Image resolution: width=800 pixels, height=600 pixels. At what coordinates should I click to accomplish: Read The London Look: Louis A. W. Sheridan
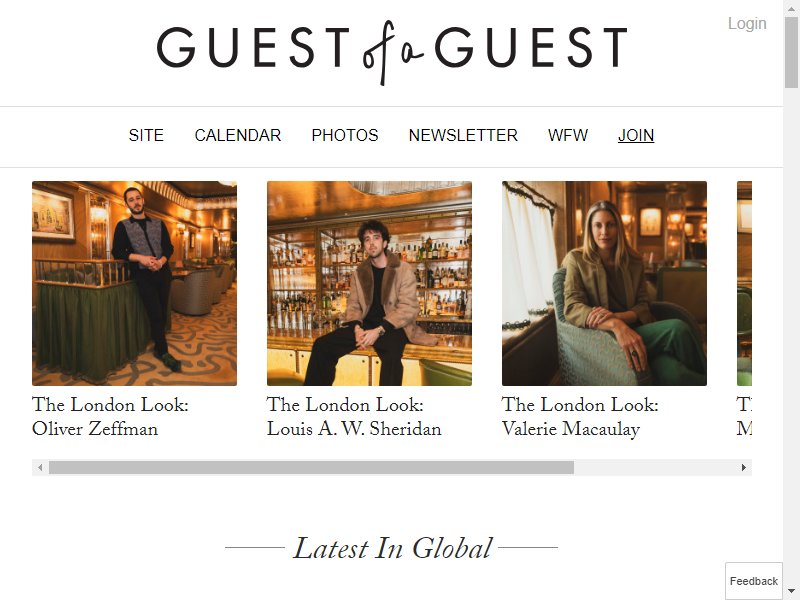click(354, 417)
